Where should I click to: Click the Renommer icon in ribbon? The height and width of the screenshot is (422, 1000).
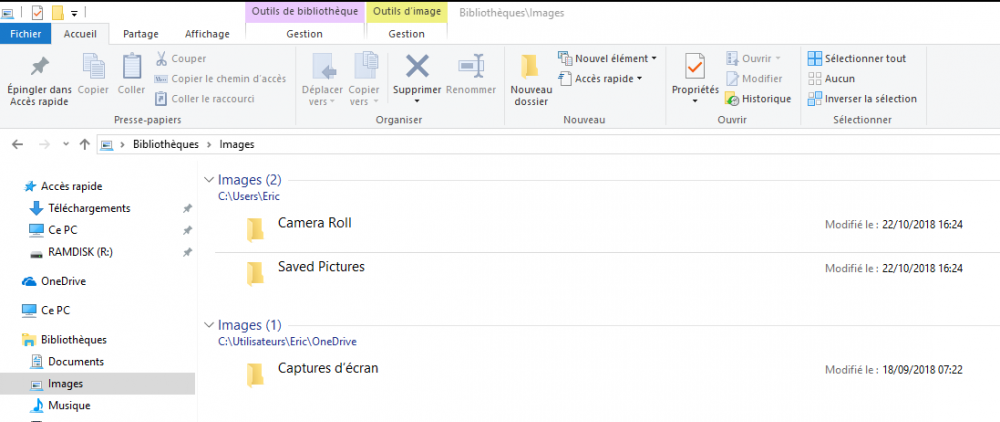click(x=470, y=67)
